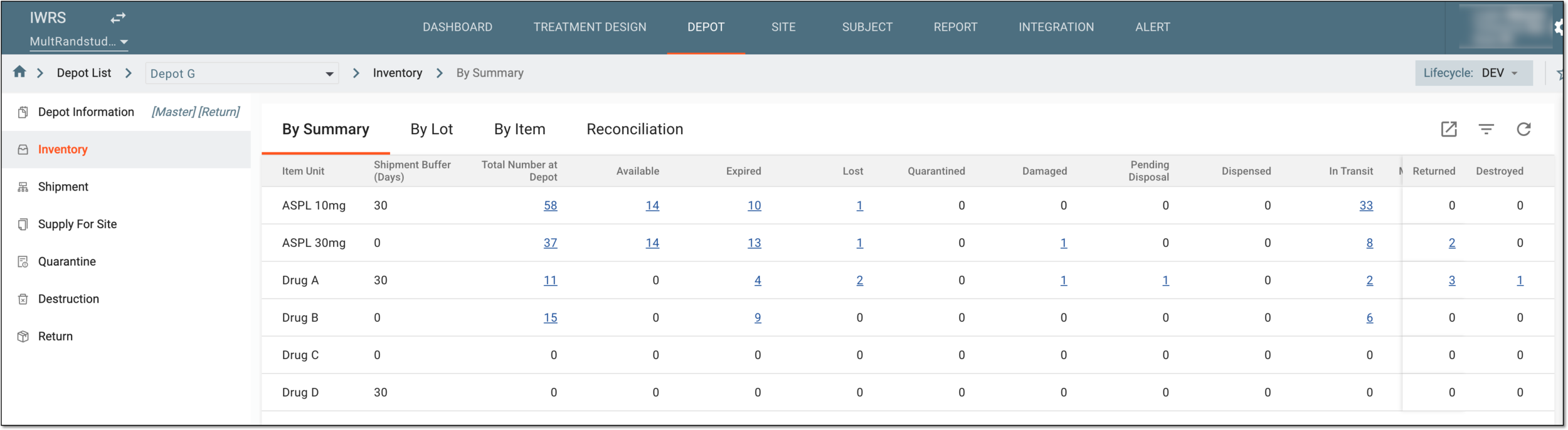
Task: Click the Depot Information sidebar icon
Action: click(23, 112)
